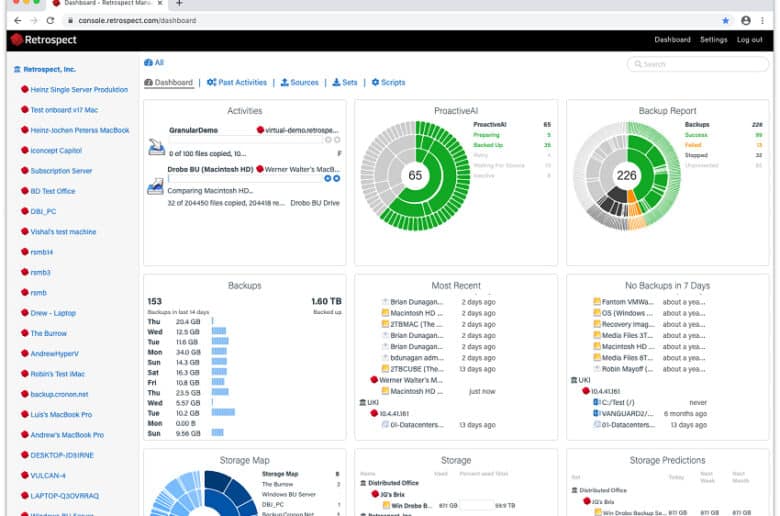Open Iconcept Capitol server
This screenshot has width=780, height=516.
(56, 151)
